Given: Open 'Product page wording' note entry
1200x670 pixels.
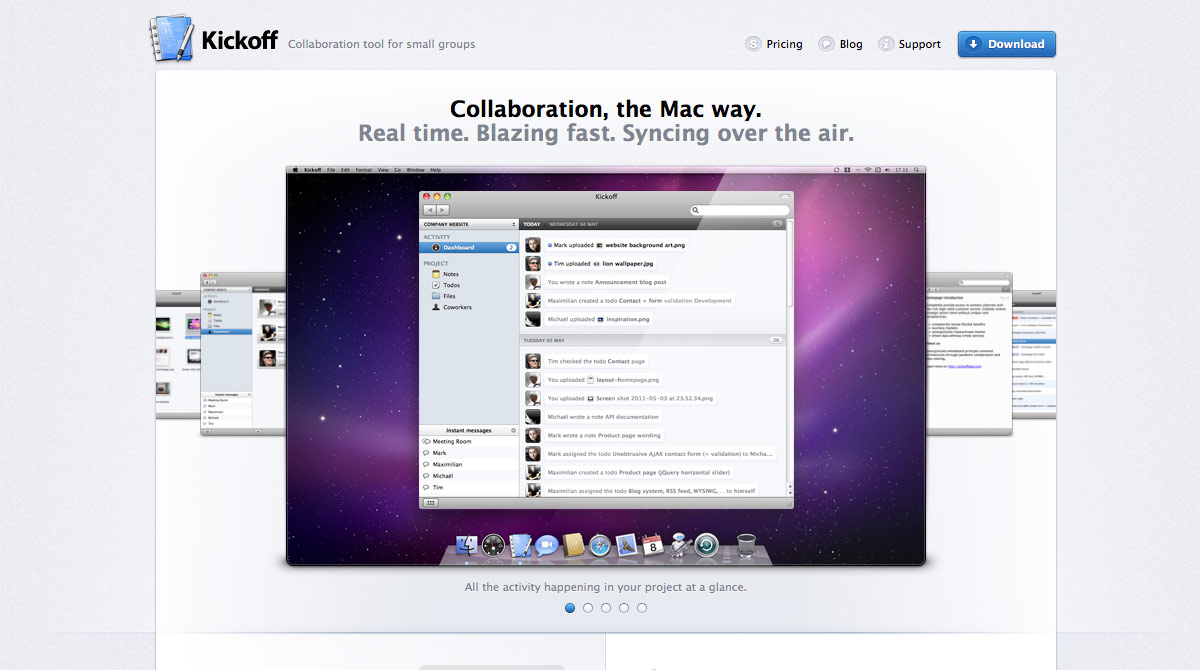Looking at the screenshot, I should click(604, 435).
